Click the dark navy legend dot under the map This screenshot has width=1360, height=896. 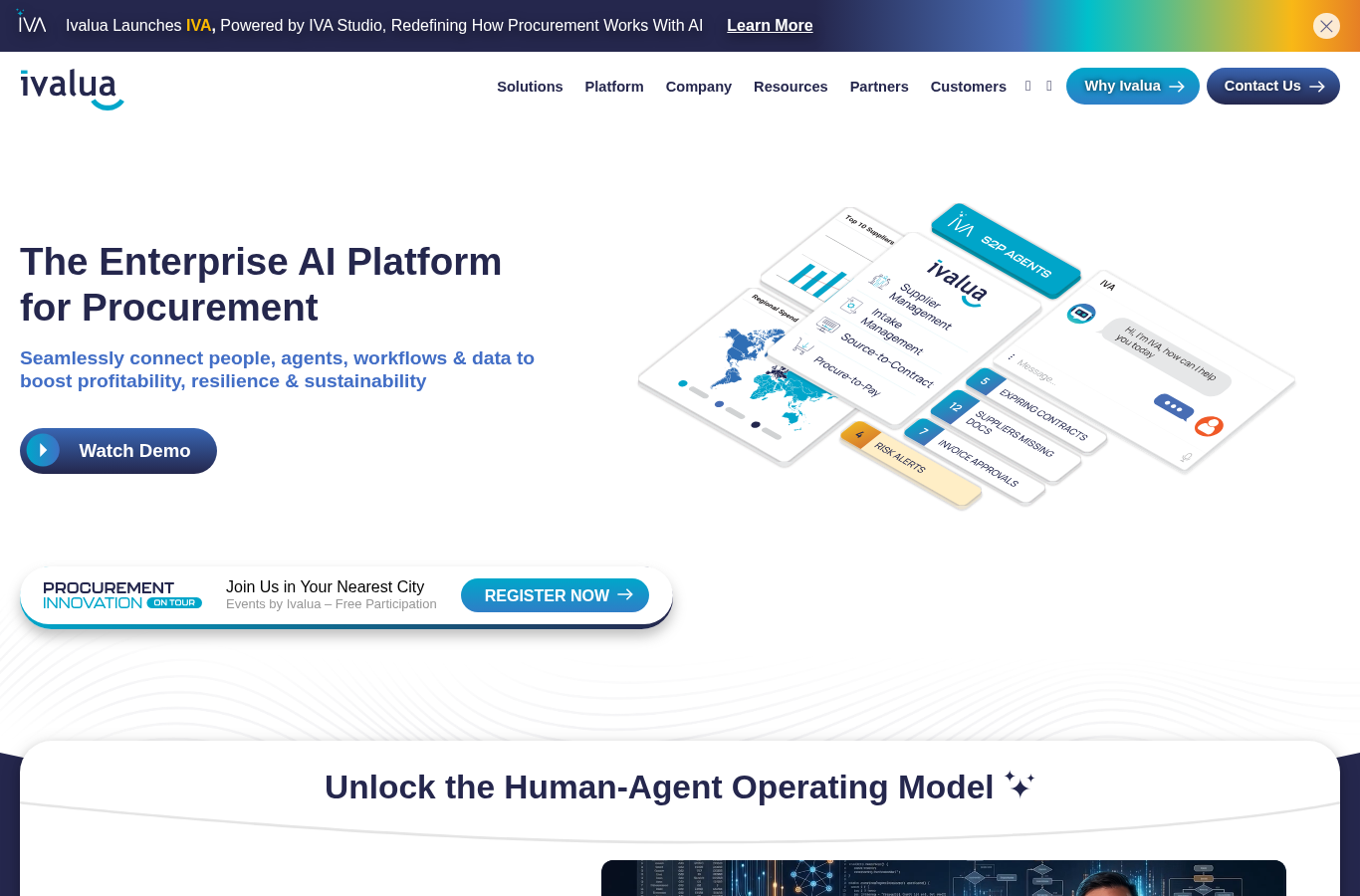pyautogui.click(x=756, y=425)
